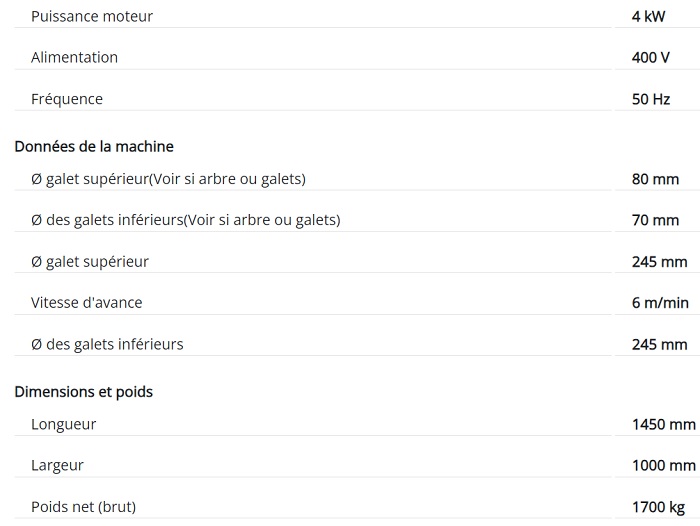This screenshot has width=700, height=526.
Task: Select the 70 mm value
Action: point(655,220)
